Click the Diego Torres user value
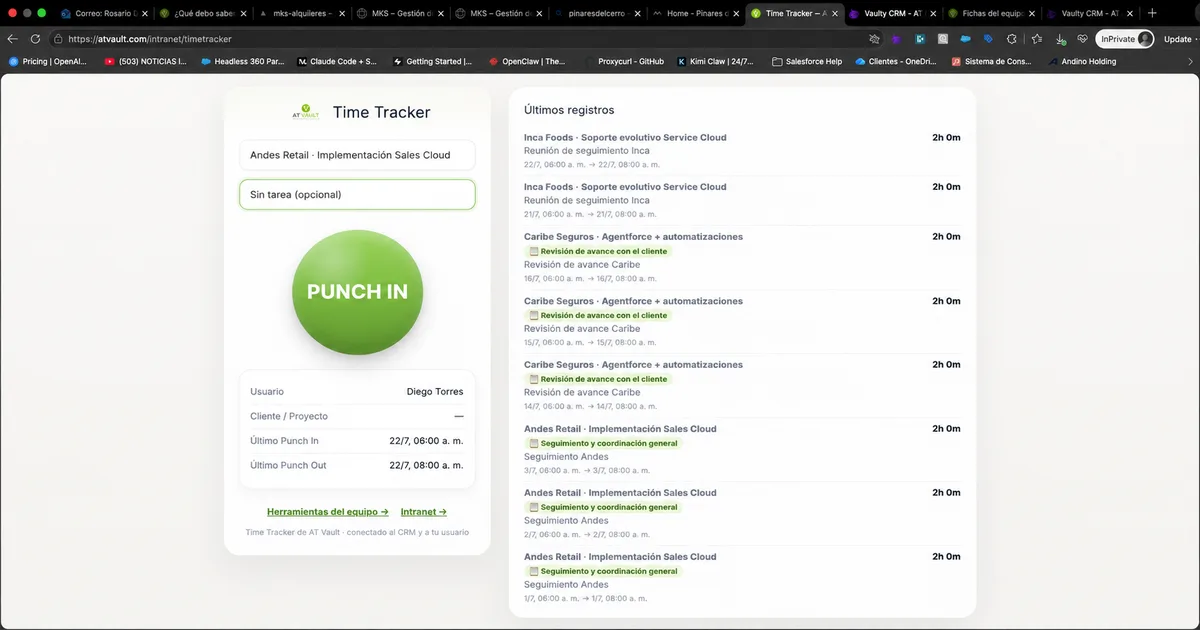The height and width of the screenshot is (630, 1200). point(435,392)
